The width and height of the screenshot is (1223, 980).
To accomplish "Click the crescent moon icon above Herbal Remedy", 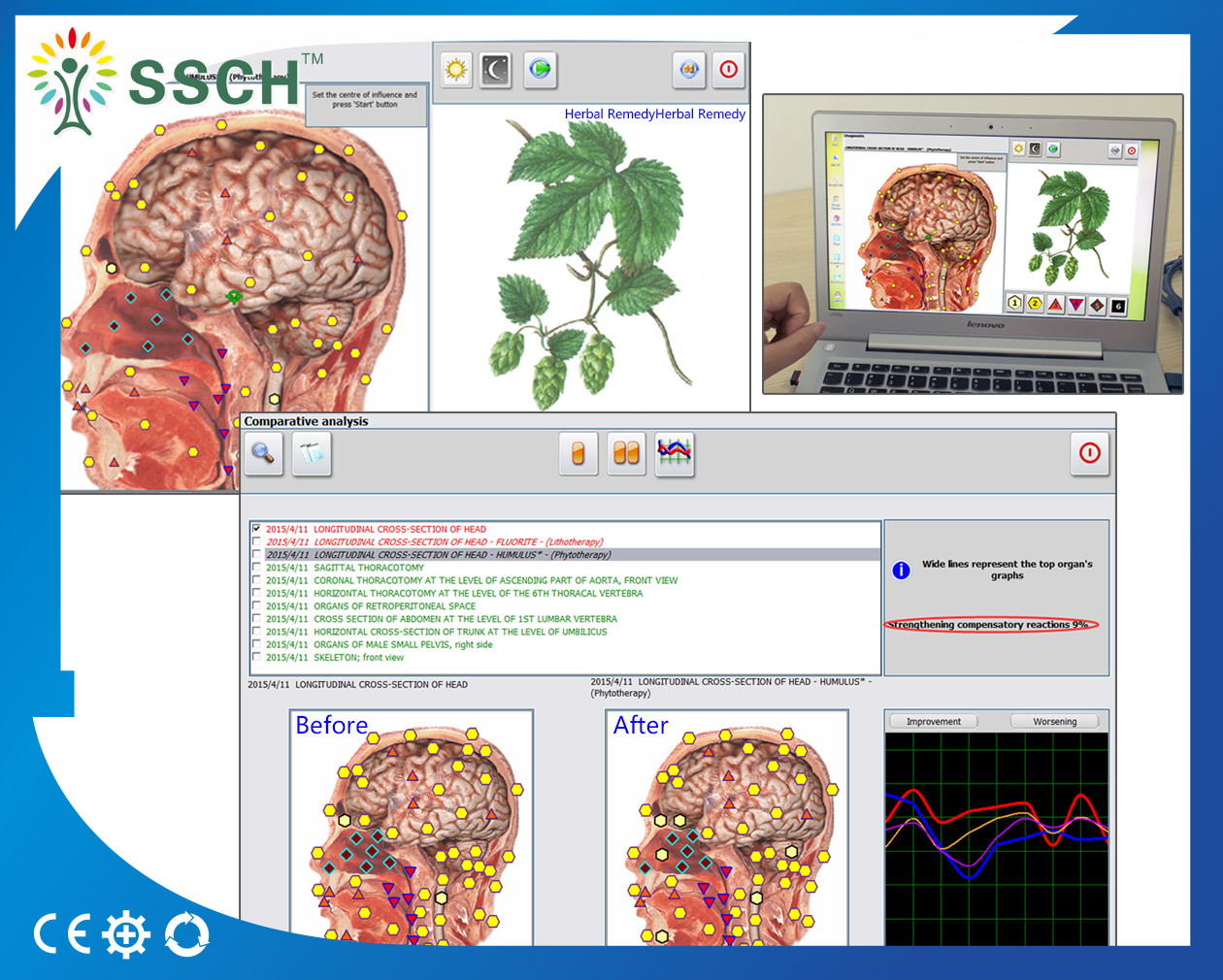I will [496, 69].
